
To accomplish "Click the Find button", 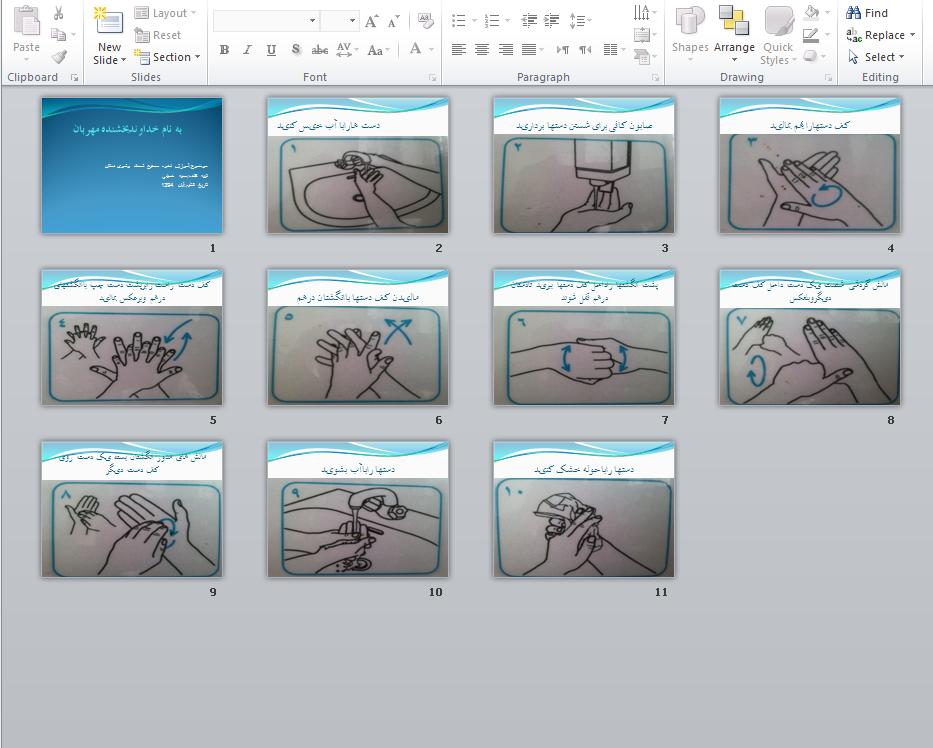I will click(x=867, y=13).
